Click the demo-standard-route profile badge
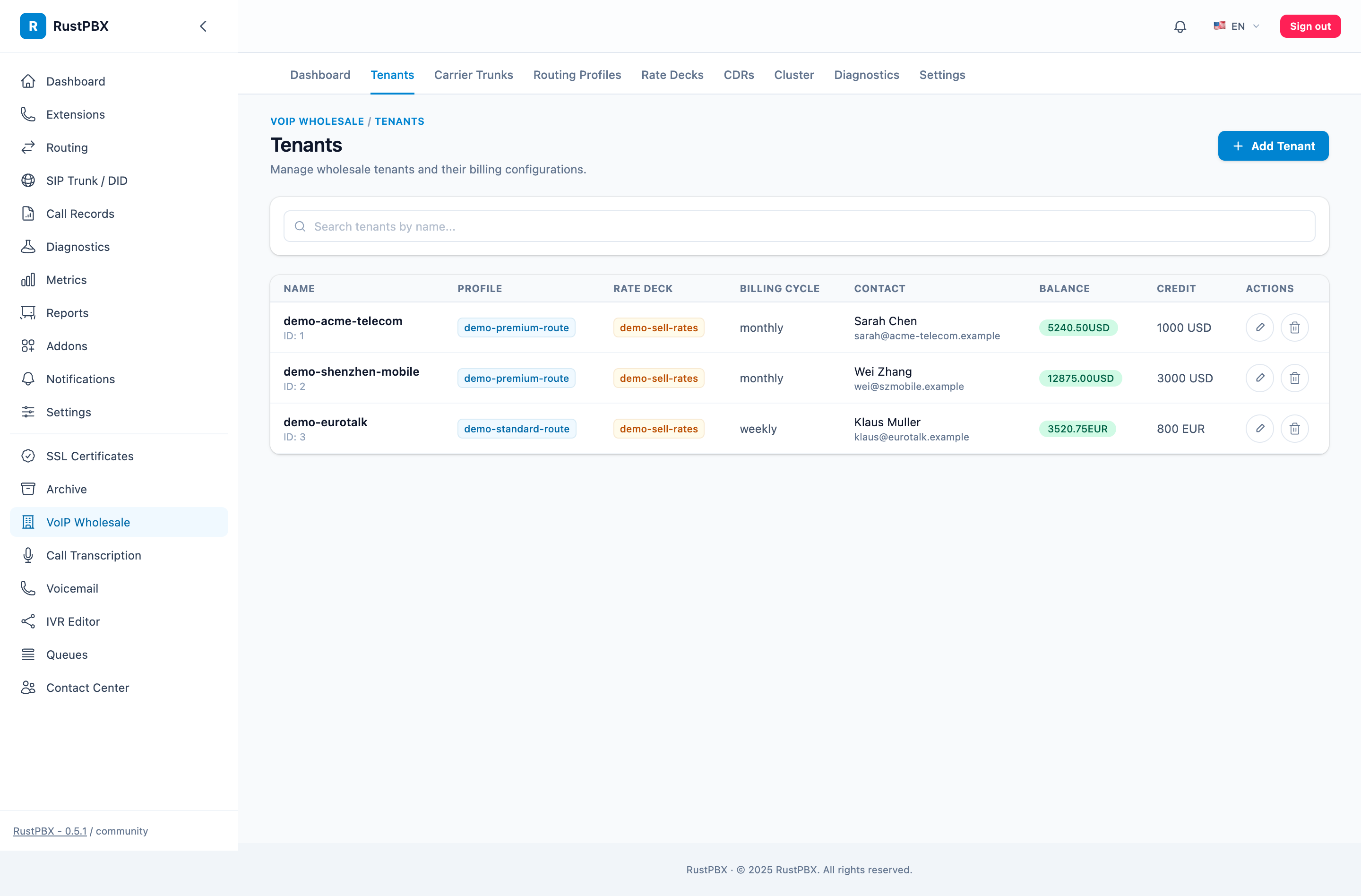This screenshot has width=1361, height=896. (517, 429)
